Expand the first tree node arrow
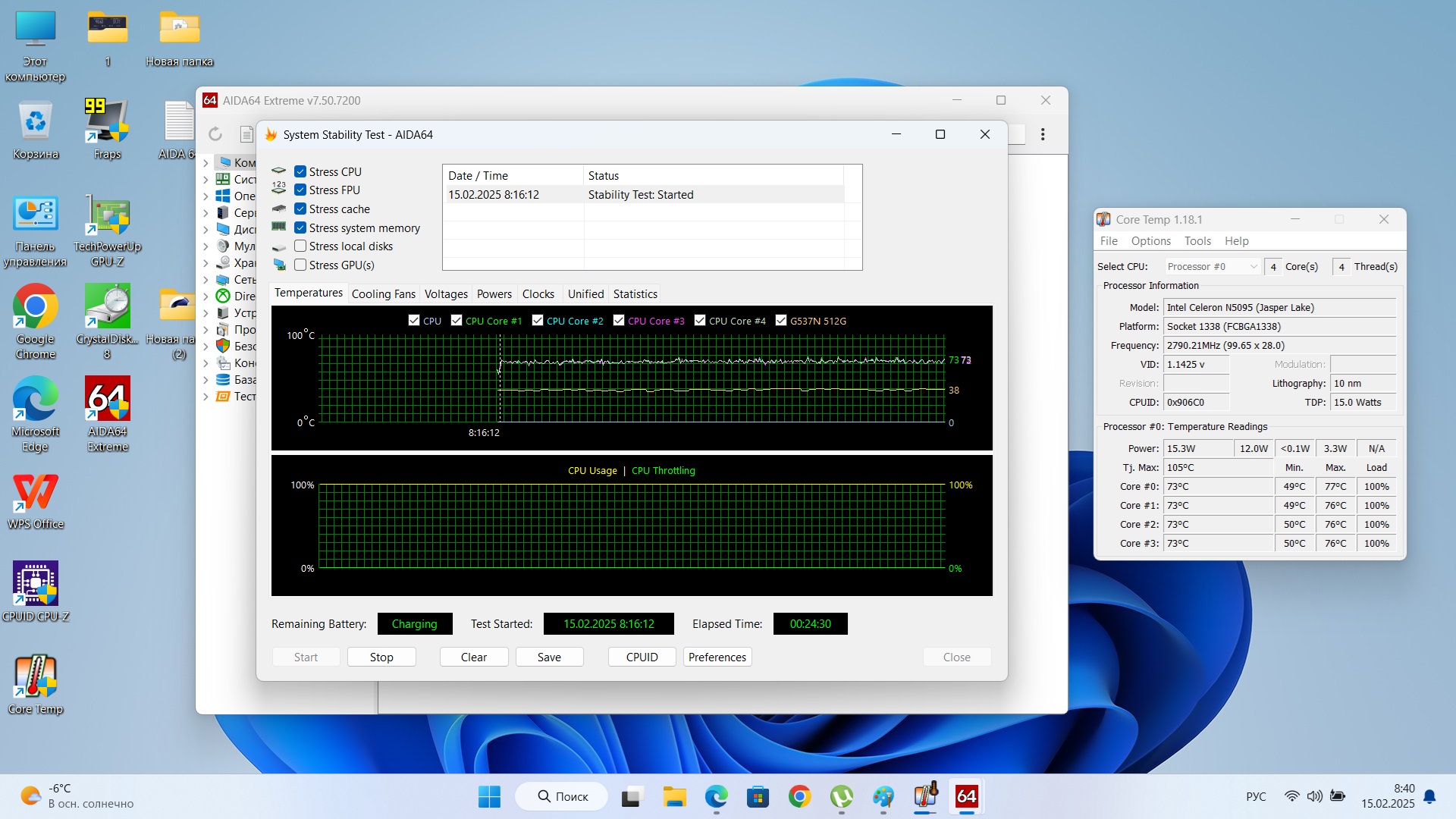This screenshot has height=819, width=1456. [206, 163]
